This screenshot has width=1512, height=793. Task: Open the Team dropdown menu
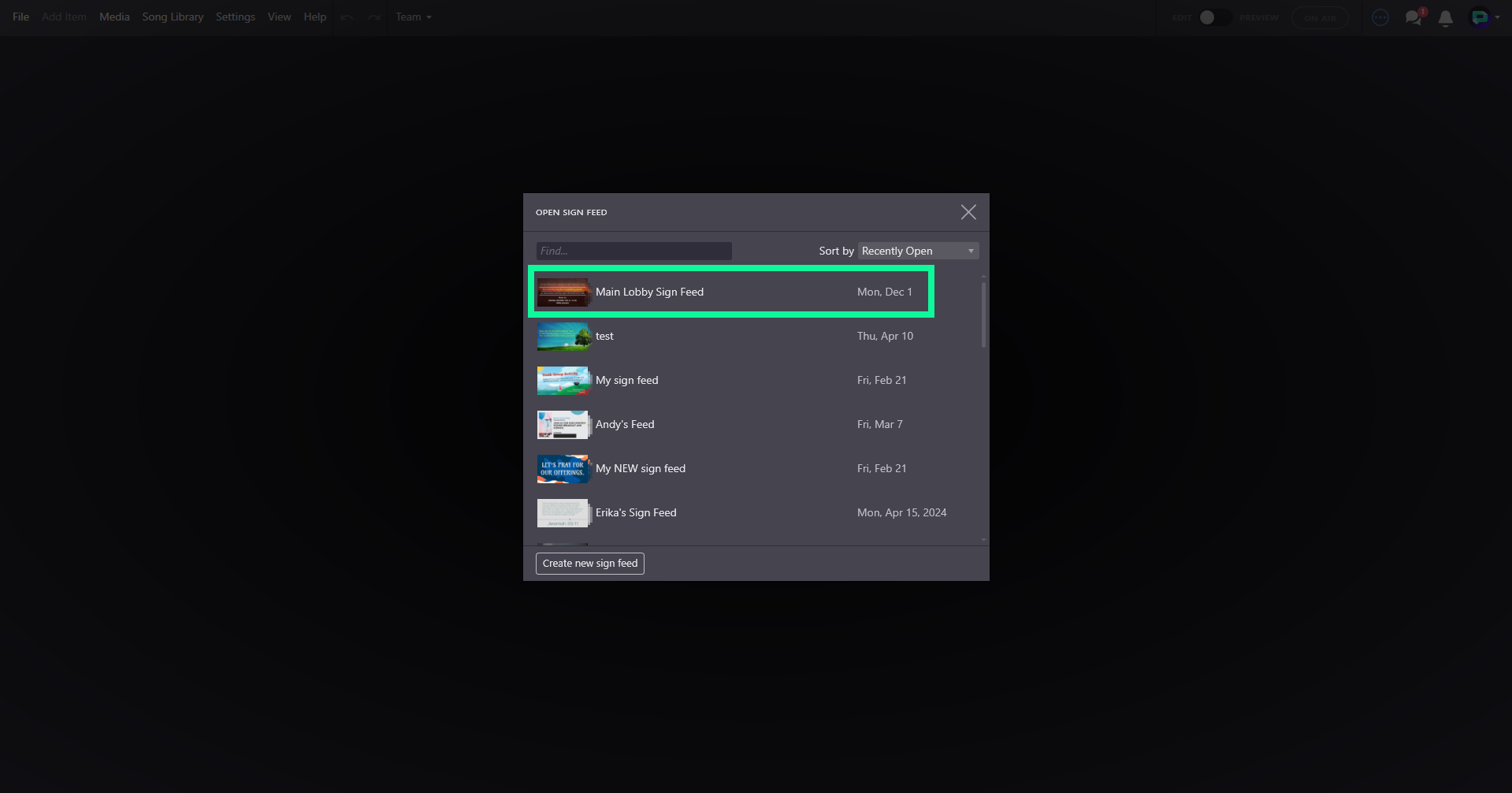click(414, 17)
